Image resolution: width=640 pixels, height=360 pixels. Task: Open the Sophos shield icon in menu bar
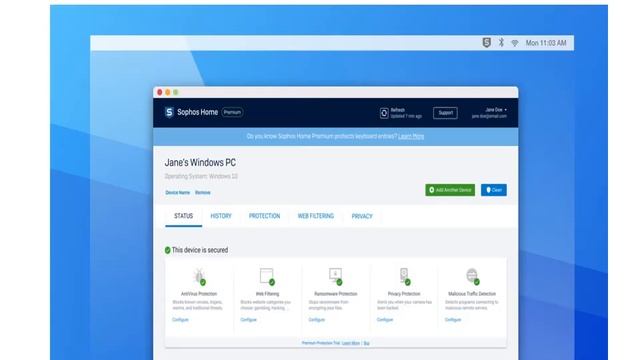[x=486, y=42]
